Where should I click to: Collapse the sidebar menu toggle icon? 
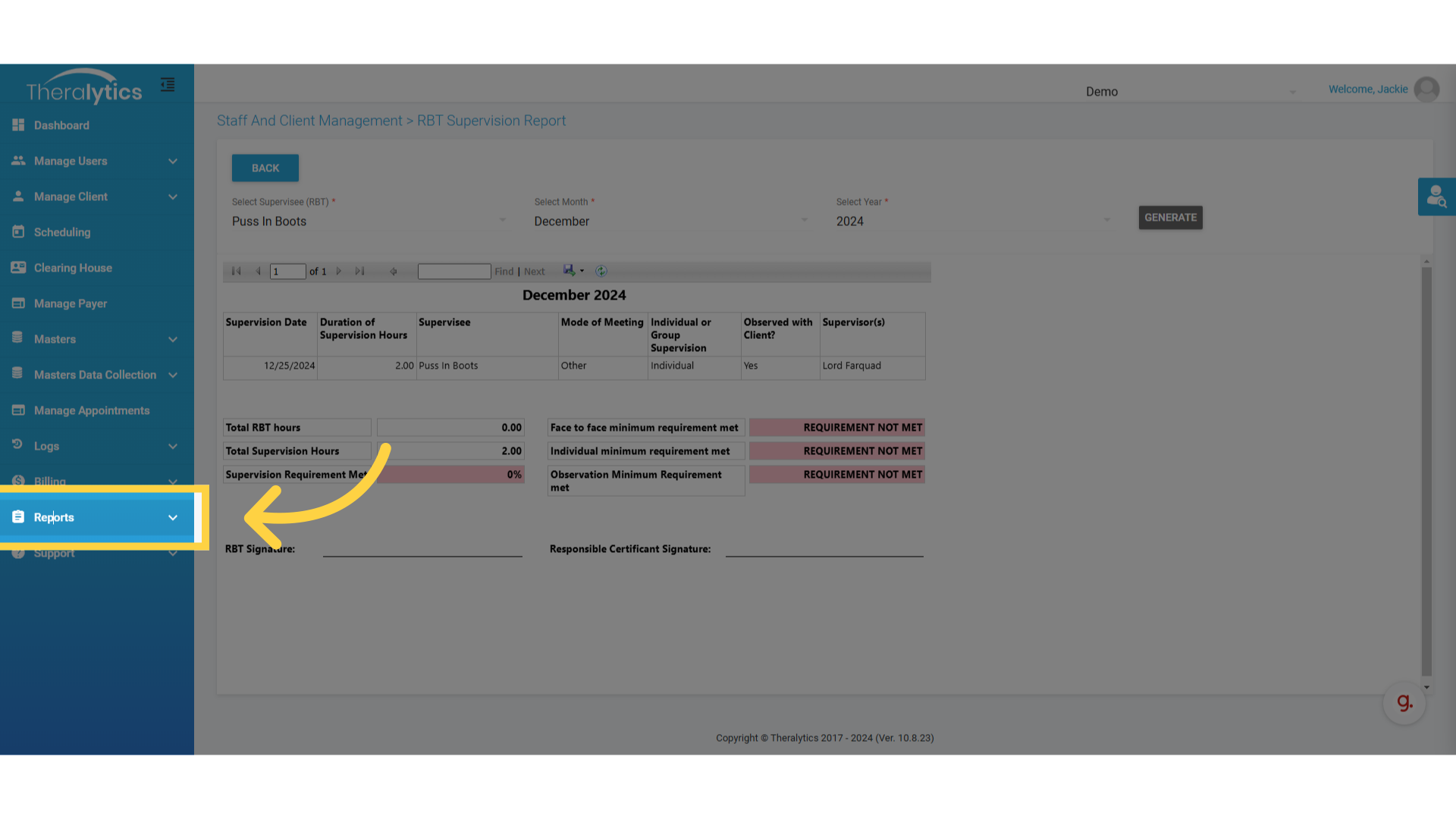(x=168, y=85)
